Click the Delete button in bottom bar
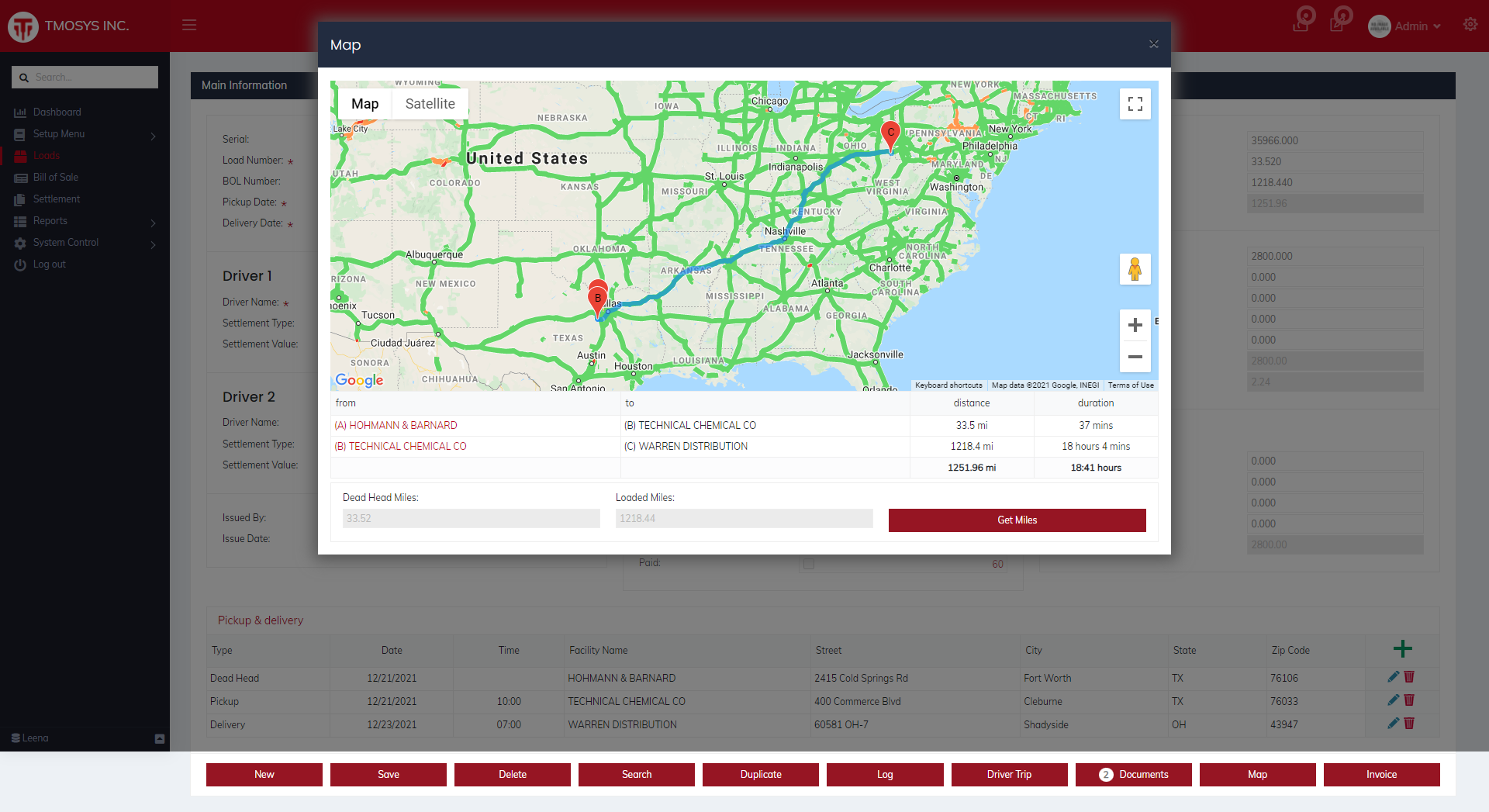Viewport: 1489px width, 812px height. point(513,775)
